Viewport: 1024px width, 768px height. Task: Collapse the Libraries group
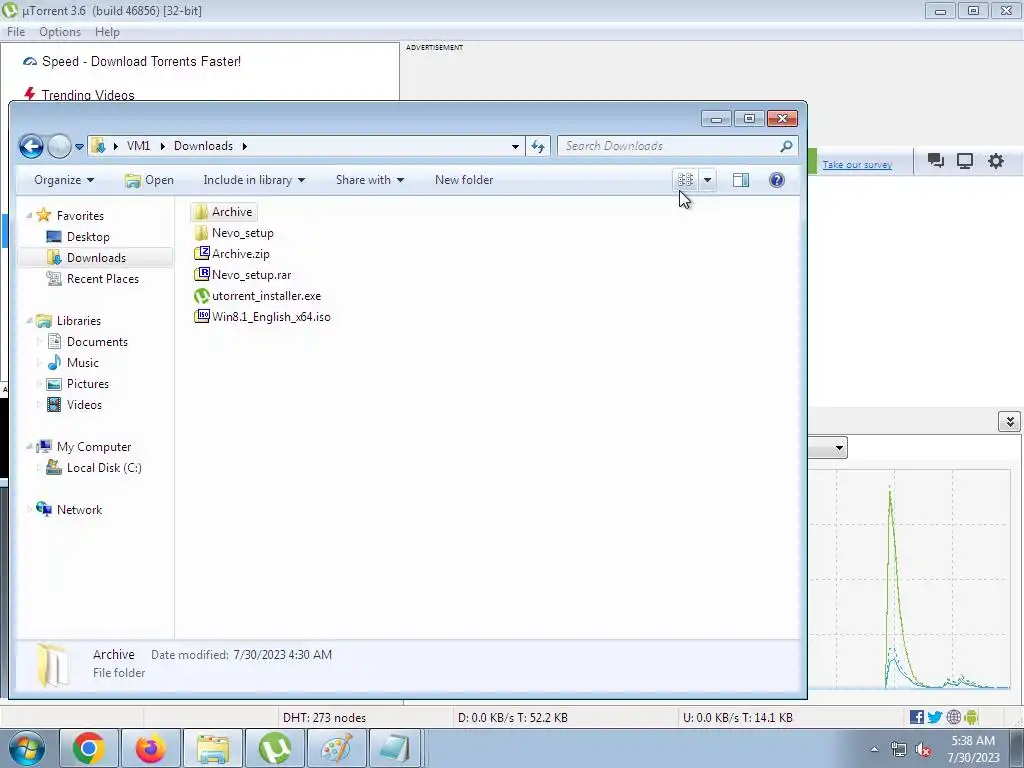click(x=29, y=321)
